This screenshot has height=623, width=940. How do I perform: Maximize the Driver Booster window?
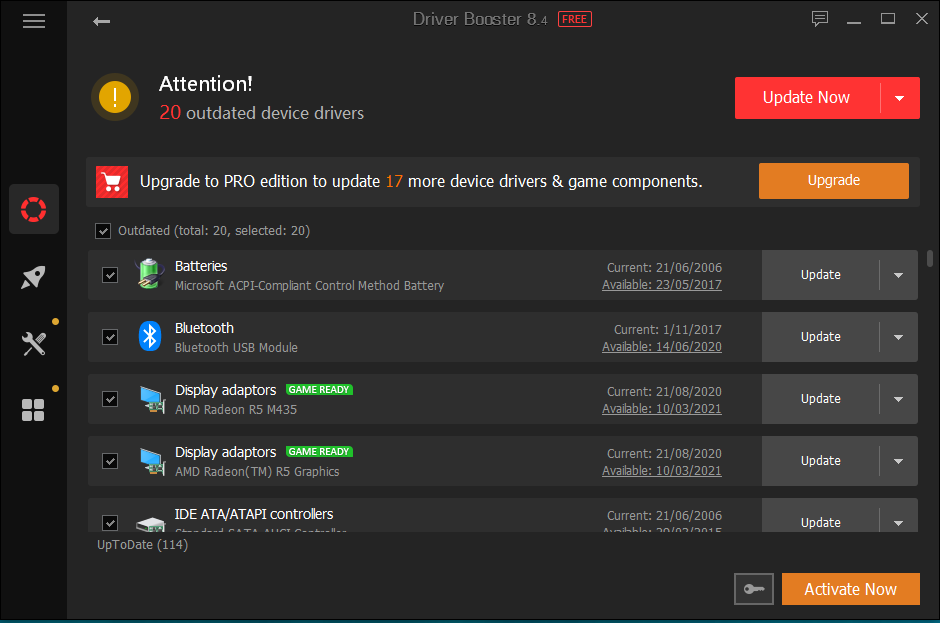coord(888,19)
